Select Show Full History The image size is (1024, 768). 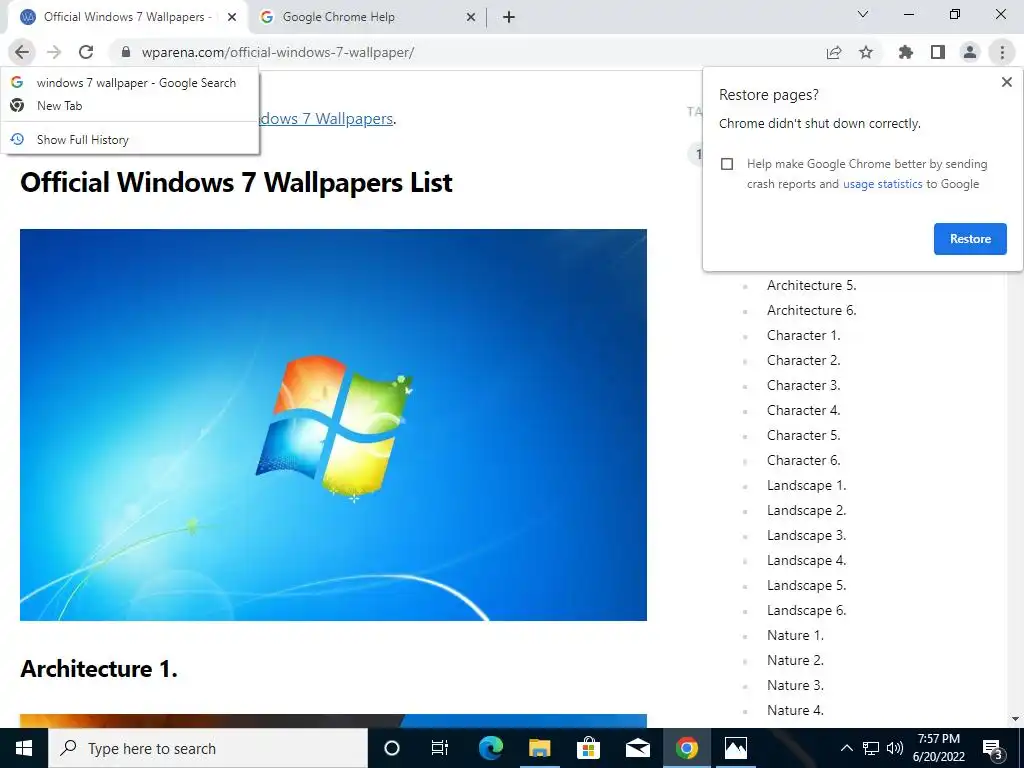[129, 140]
